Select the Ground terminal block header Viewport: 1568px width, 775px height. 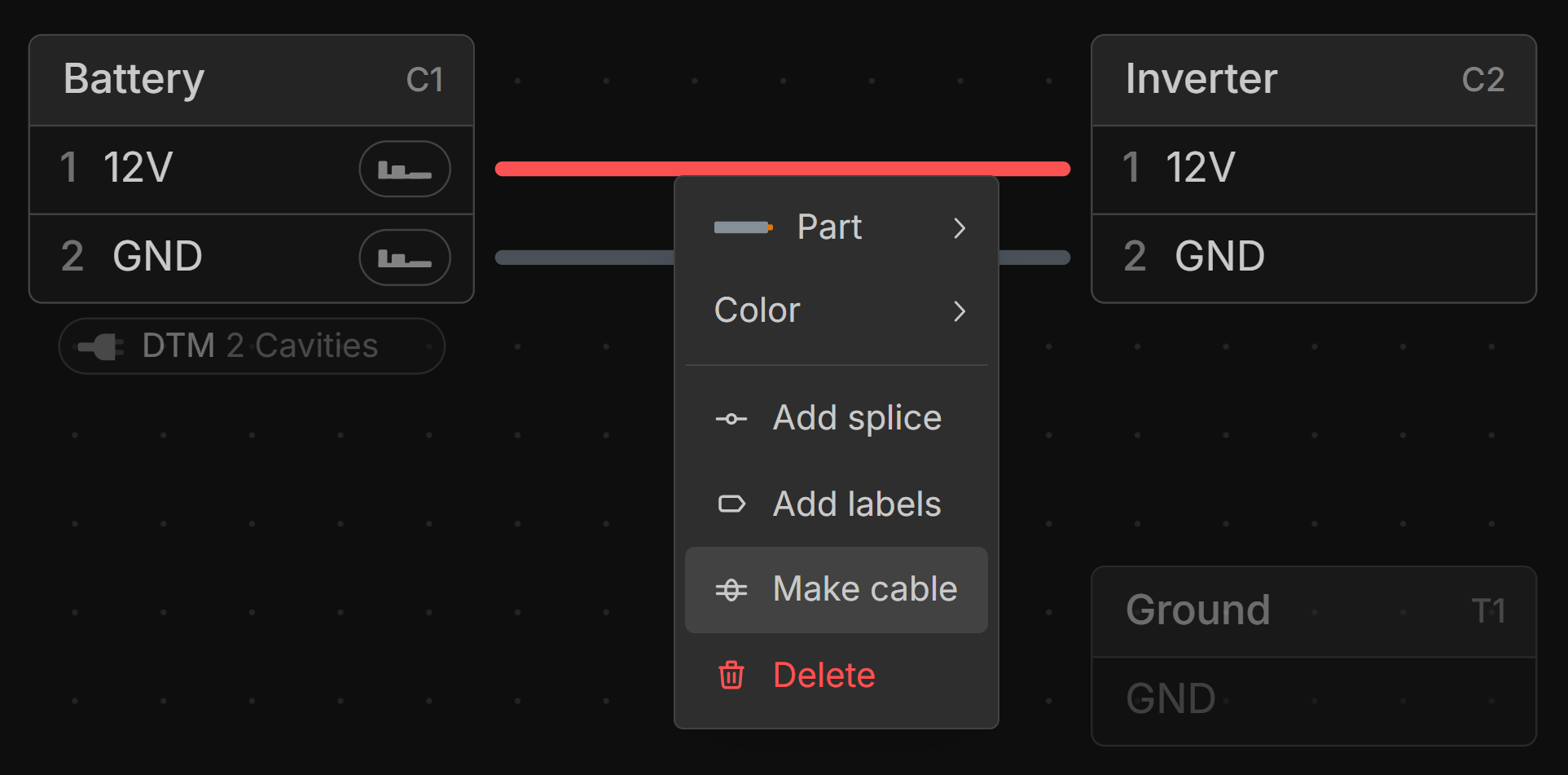pyautogui.click(x=1313, y=611)
